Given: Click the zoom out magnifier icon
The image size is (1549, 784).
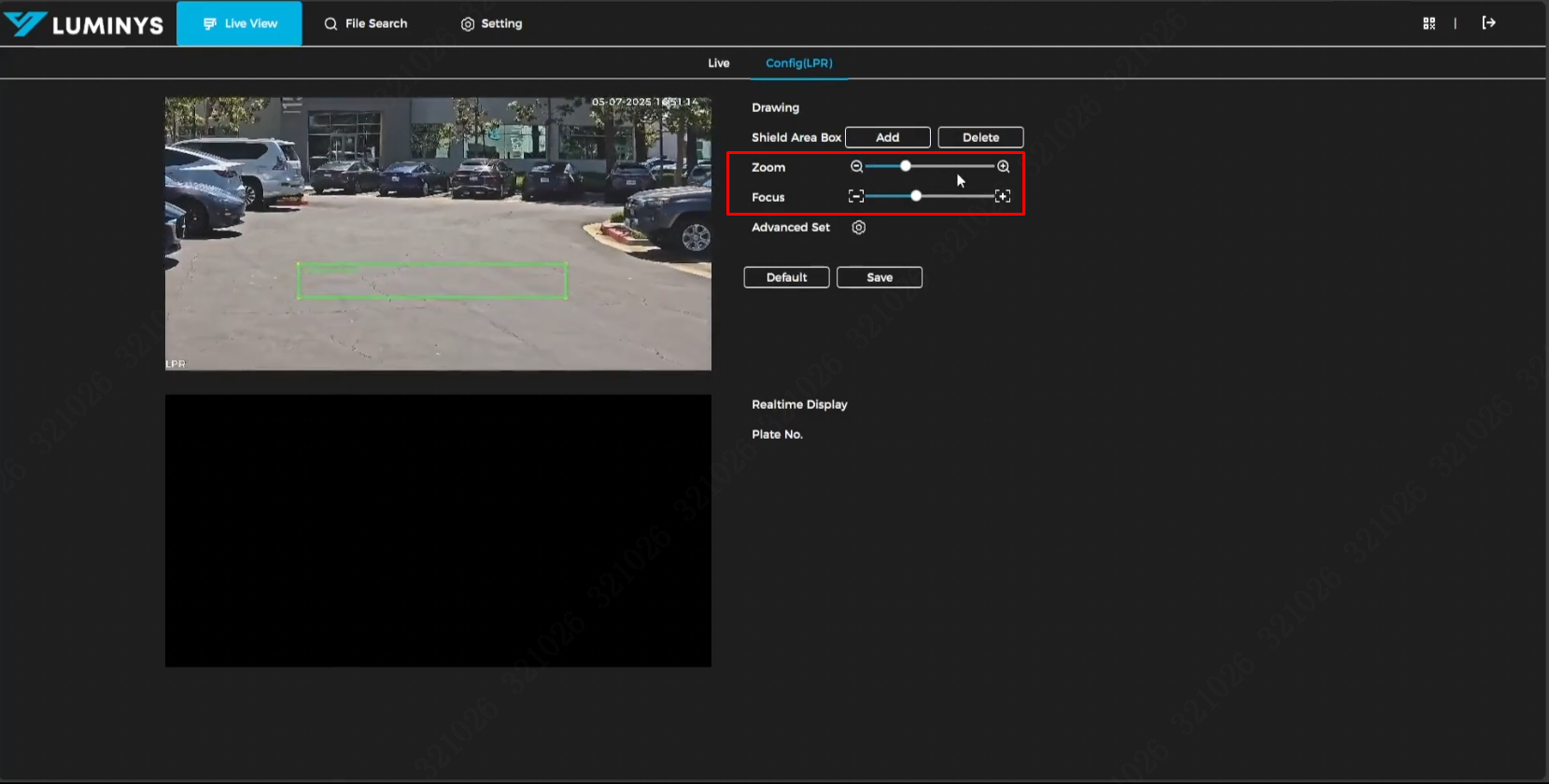Looking at the screenshot, I should click(856, 166).
